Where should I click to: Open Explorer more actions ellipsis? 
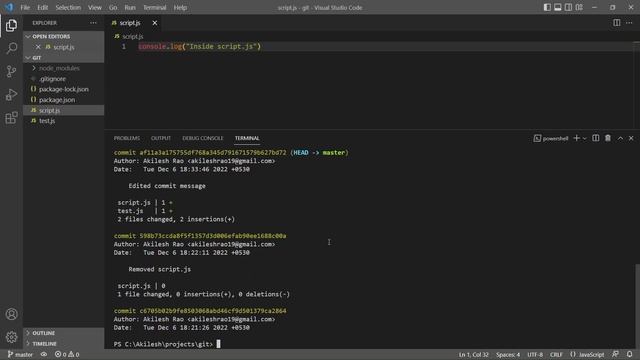[93, 23]
